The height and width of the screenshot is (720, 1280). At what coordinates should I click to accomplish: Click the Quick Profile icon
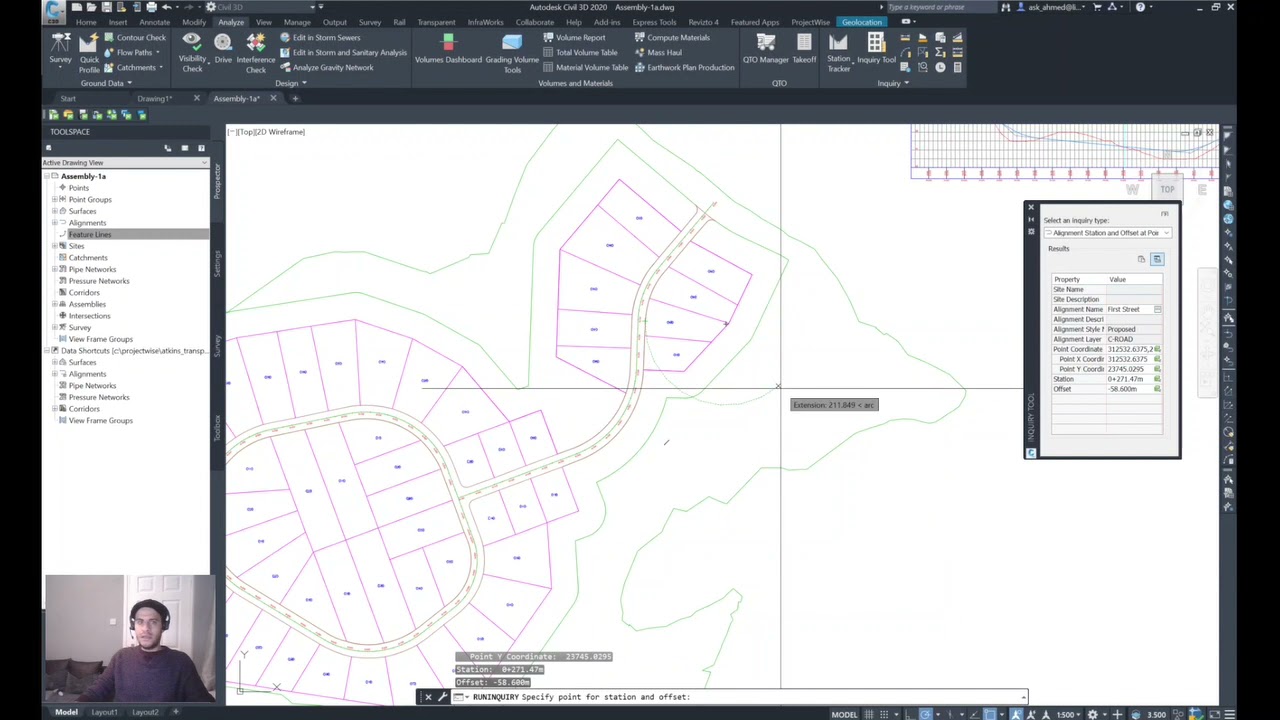(x=89, y=52)
